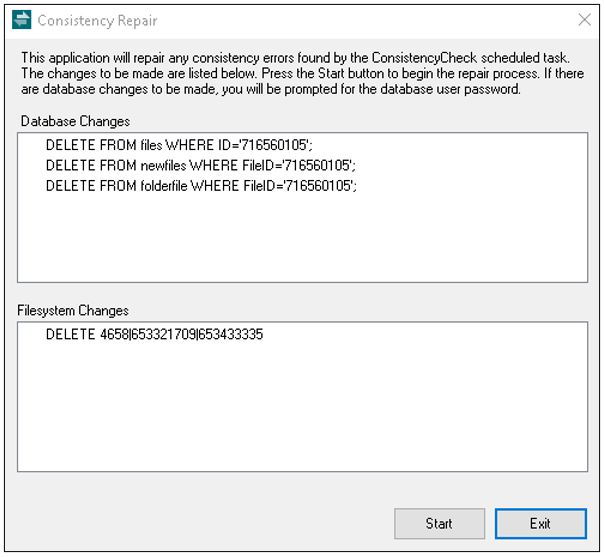Close the Consistency Repair window
This screenshot has width=605, height=557.
(x=585, y=20)
